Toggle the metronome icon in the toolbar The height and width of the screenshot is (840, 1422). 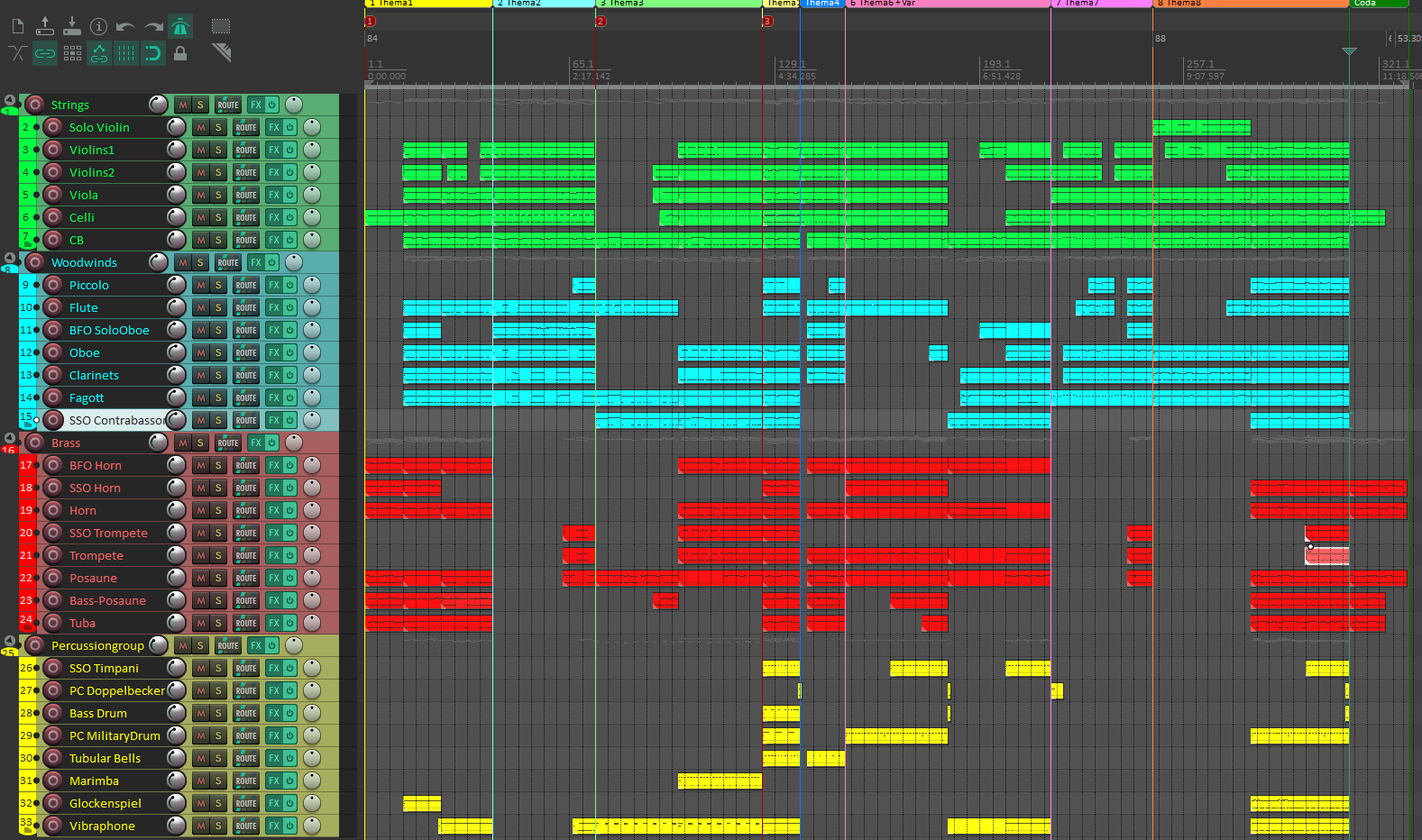(180, 26)
